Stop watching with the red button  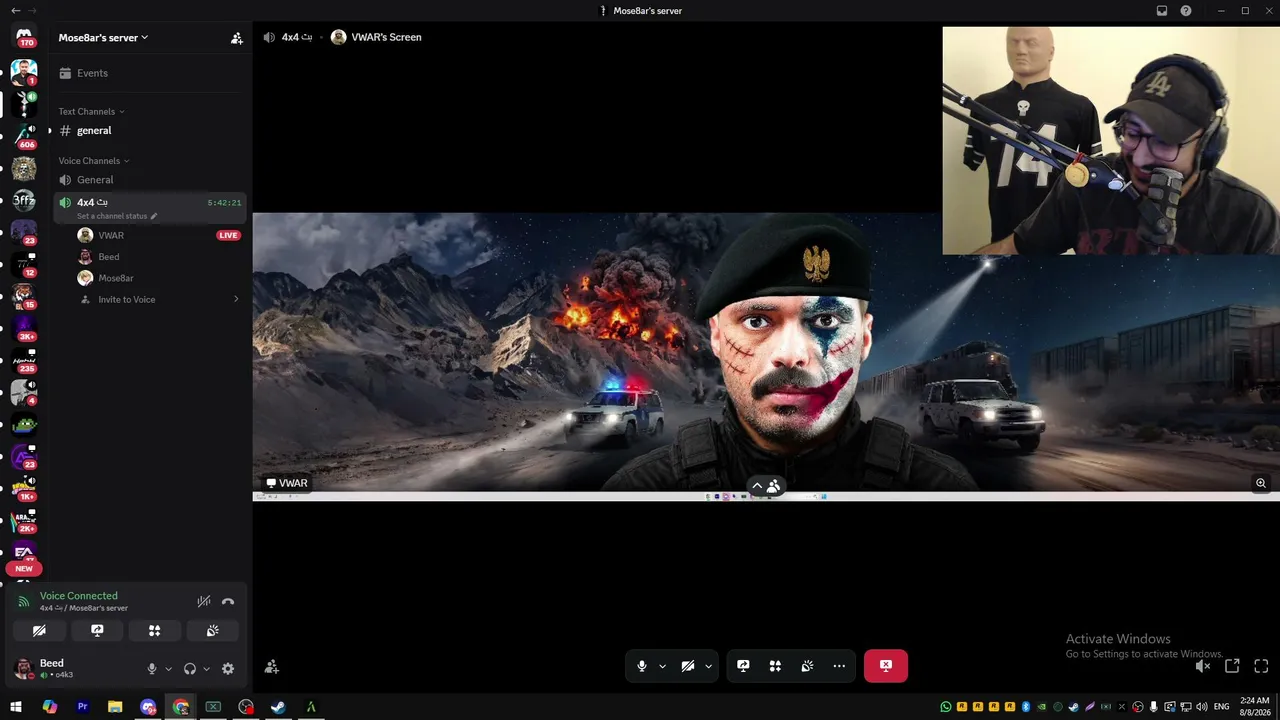click(886, 666)
